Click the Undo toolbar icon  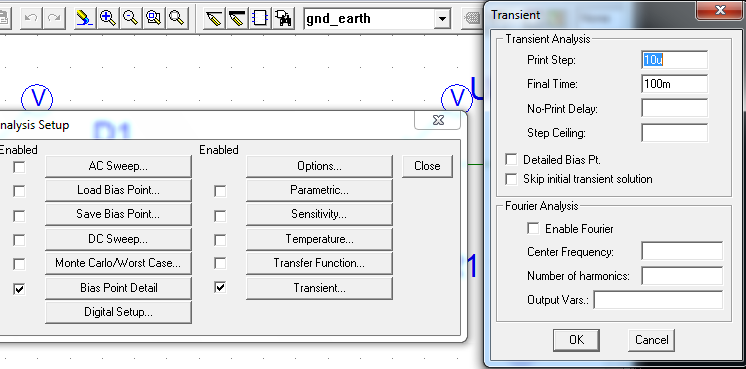pos(31,19)
